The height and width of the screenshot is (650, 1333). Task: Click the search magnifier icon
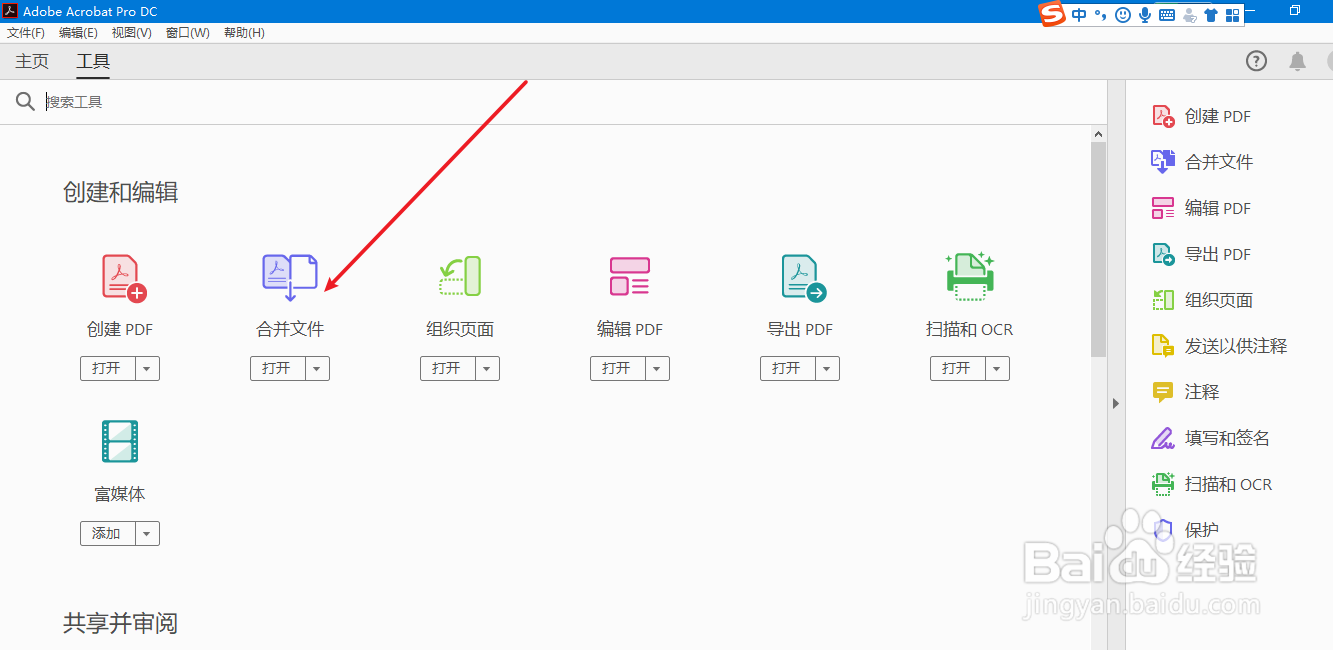click(x=25, y=101)
